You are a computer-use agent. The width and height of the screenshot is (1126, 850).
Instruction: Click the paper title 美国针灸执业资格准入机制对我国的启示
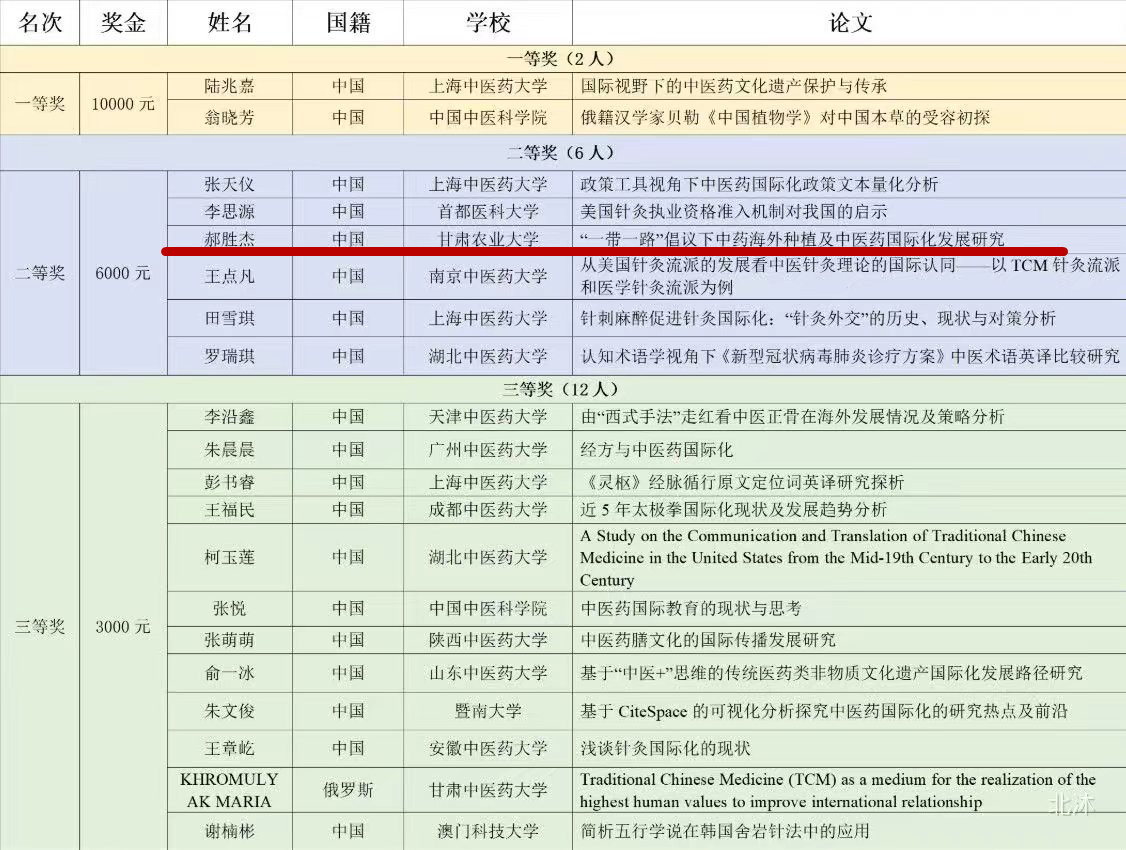coord(734,212)
